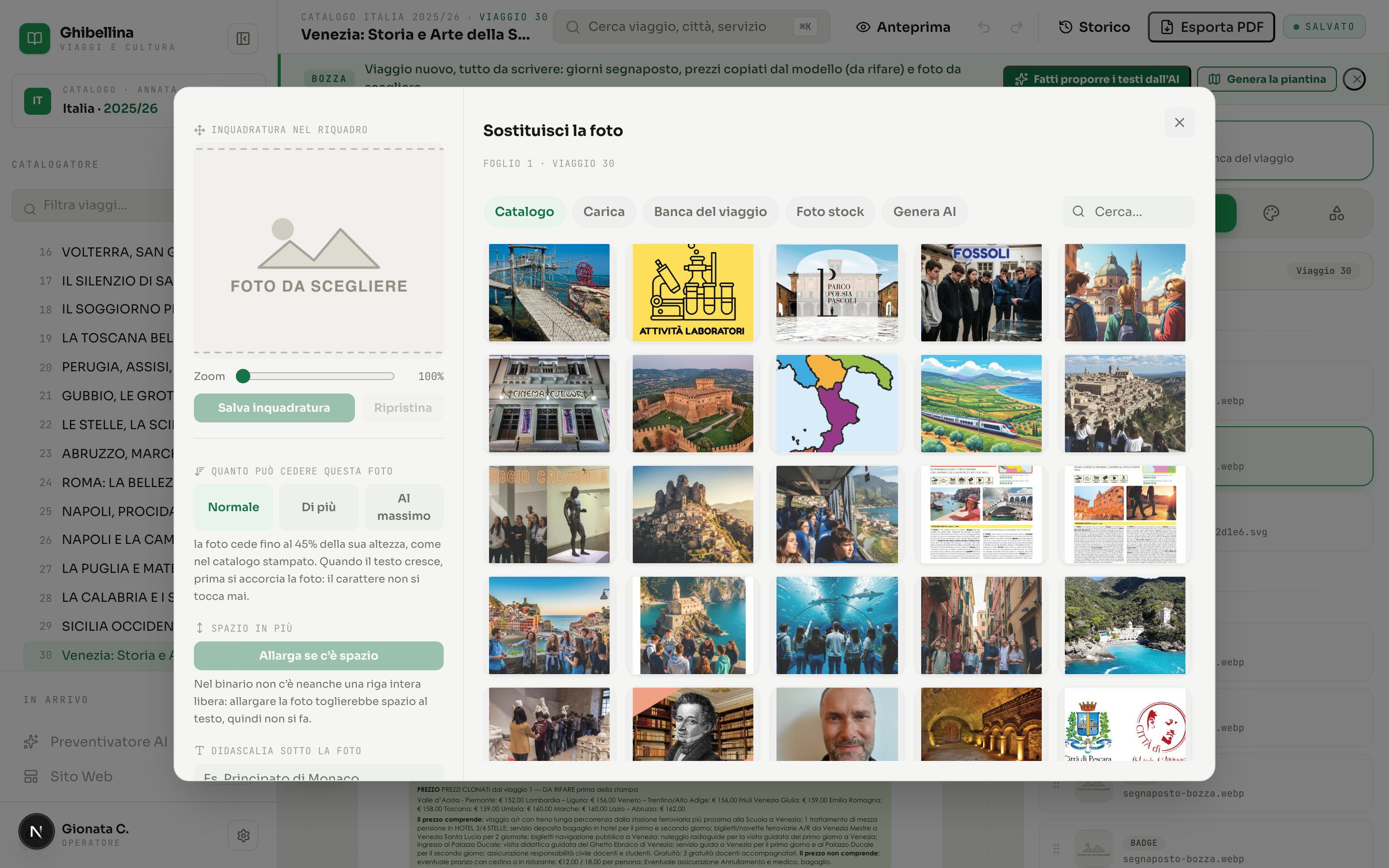Select the Città di Pescara crest thumbnail
The height and width of the screenshot is (868, 1389).
pos(1124,724)
